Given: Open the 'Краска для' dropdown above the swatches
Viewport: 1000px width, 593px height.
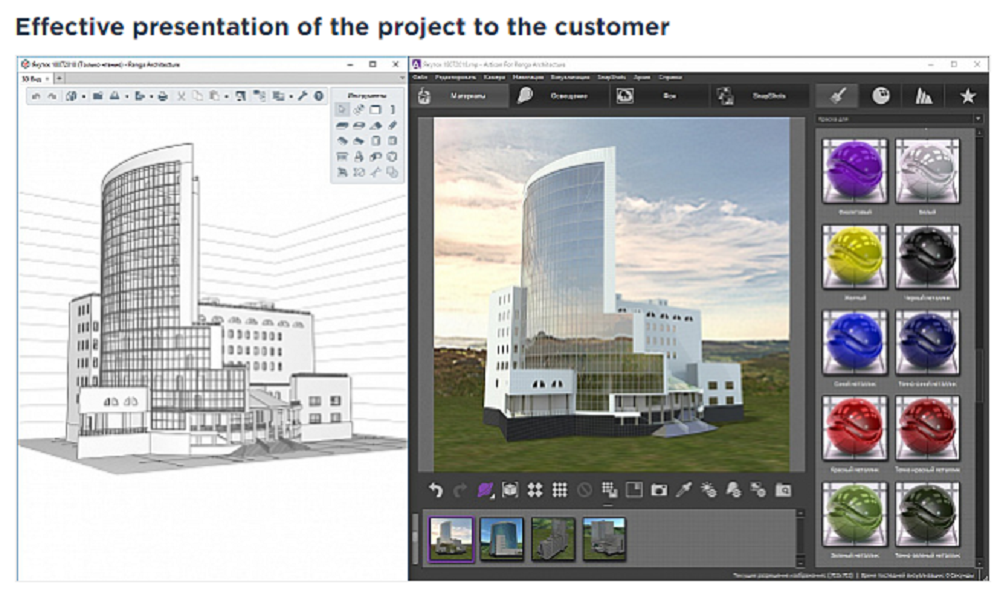Looking at the screenshot, I should 978,117.
